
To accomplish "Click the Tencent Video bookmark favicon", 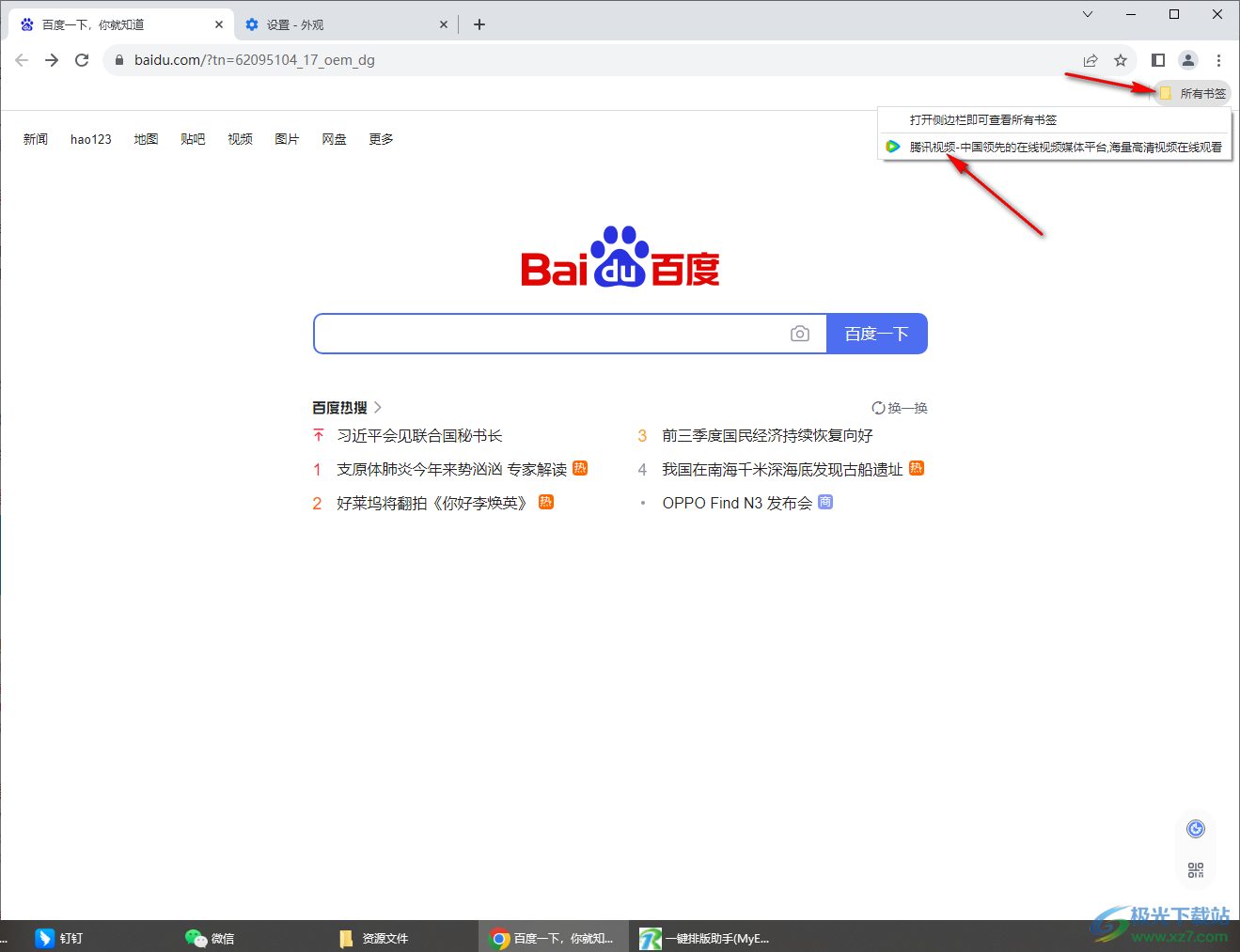I will coord(893,147).
